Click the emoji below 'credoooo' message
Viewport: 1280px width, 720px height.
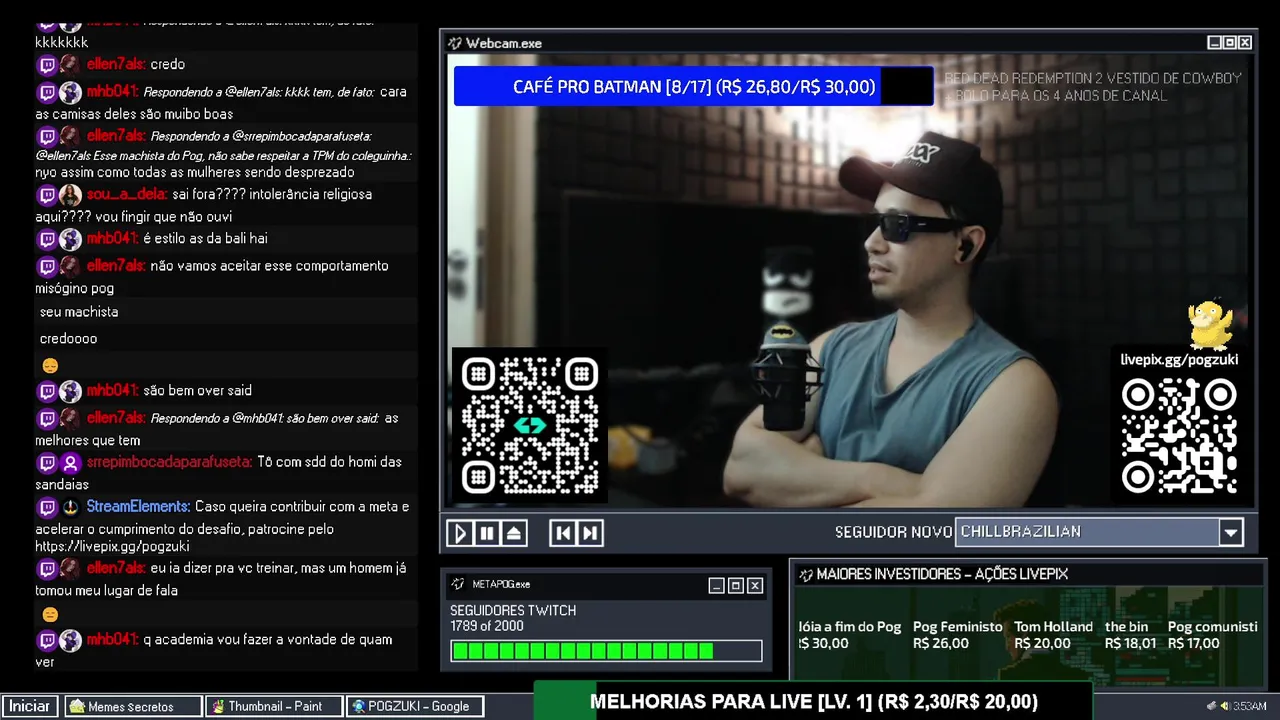[x=50, y=366]
